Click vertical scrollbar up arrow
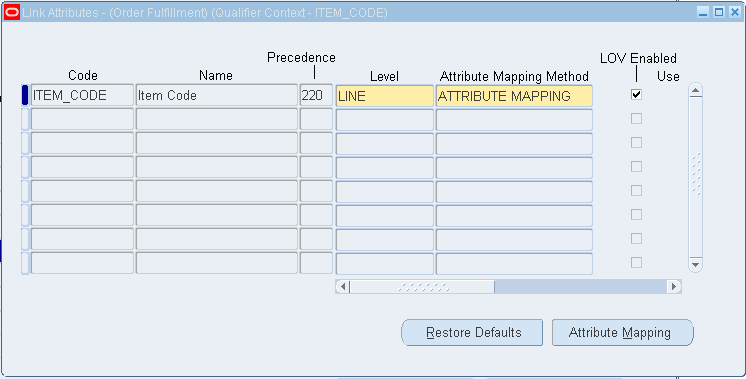Viewport: 746px width, 379px height. coord(696,90)
